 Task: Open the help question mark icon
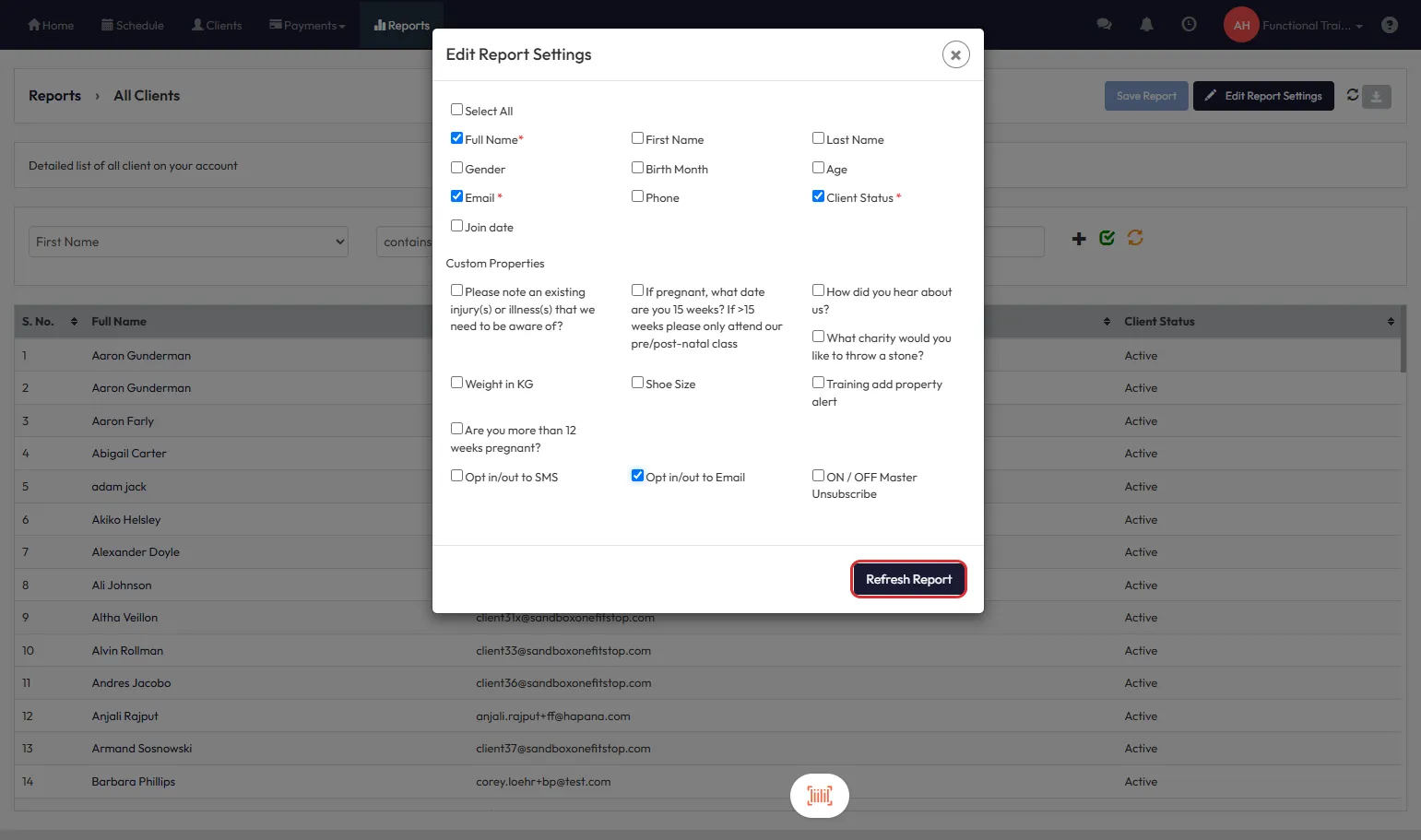coord(1389,25)
